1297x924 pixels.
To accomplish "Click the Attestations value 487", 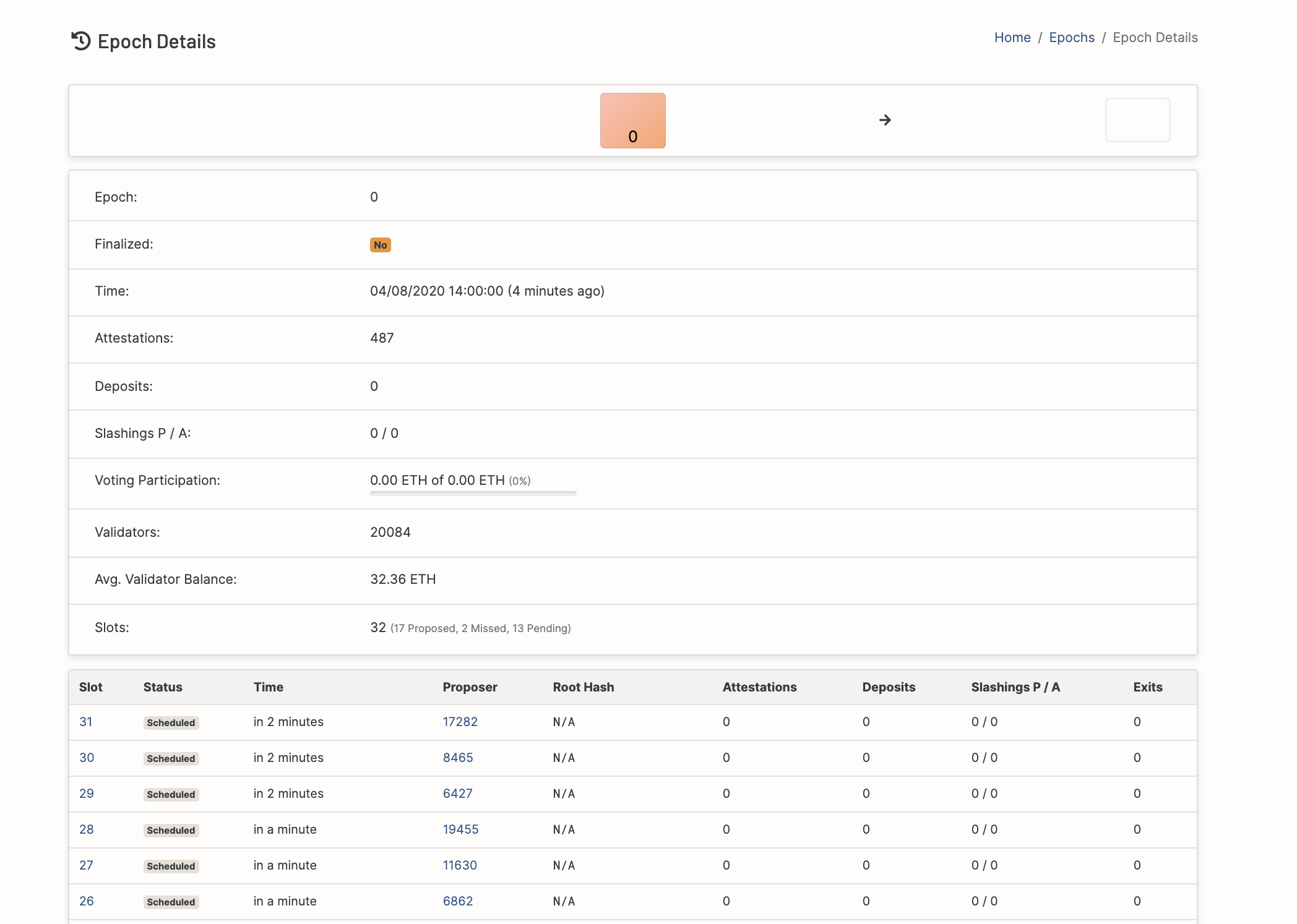I will (x=382, y=338).
